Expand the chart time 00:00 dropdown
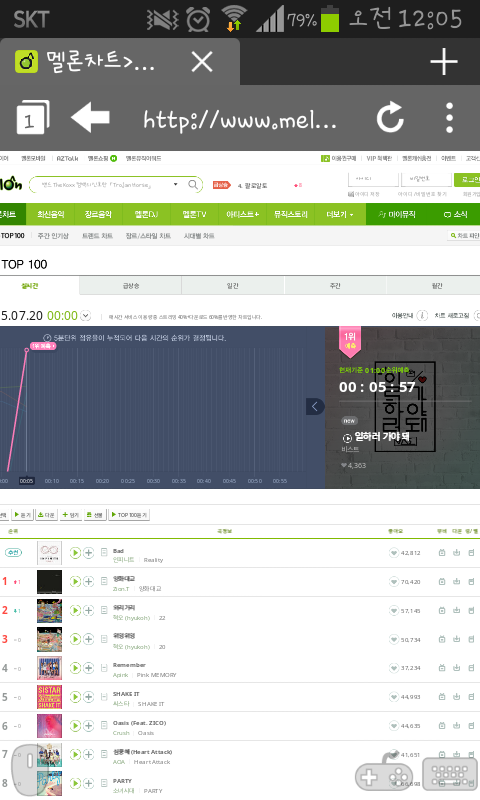The height and width of the screenshot is (800, 480). coord(86,316)
